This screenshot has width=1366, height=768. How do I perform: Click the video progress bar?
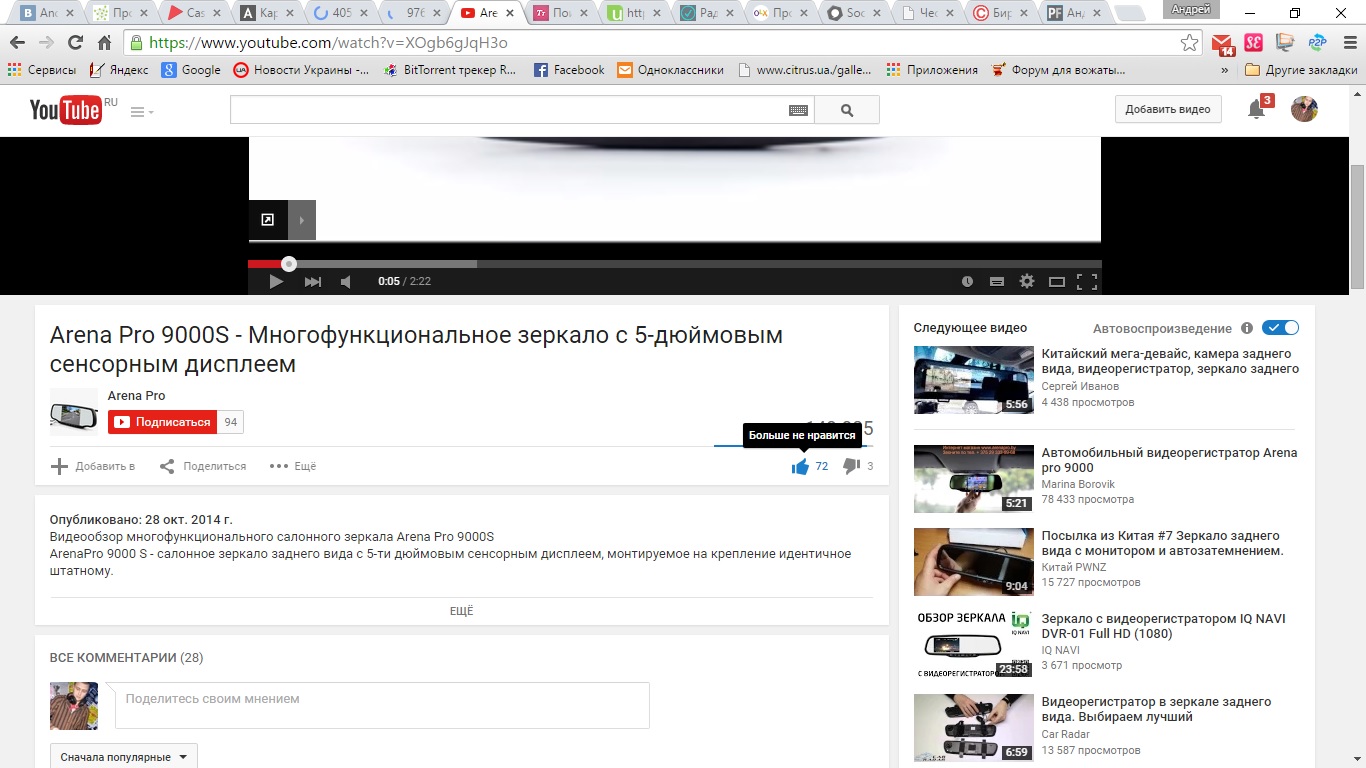pyautogui.click(x=675, y=264)
